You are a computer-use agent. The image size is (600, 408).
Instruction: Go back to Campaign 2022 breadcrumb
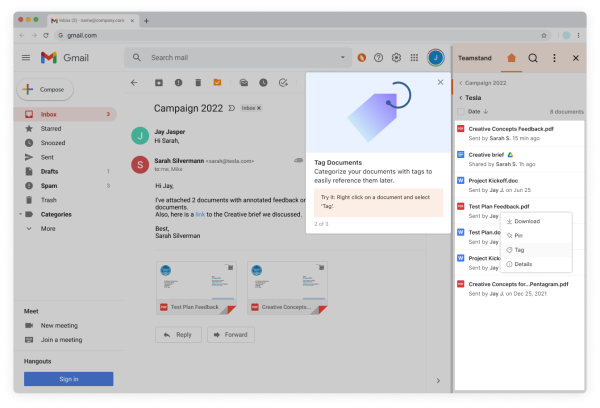click(x=483, y=83)
